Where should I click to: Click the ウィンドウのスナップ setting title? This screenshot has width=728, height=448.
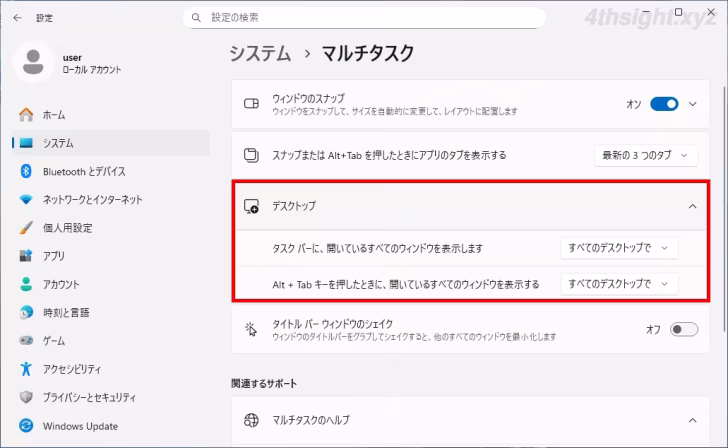[308, 98]
